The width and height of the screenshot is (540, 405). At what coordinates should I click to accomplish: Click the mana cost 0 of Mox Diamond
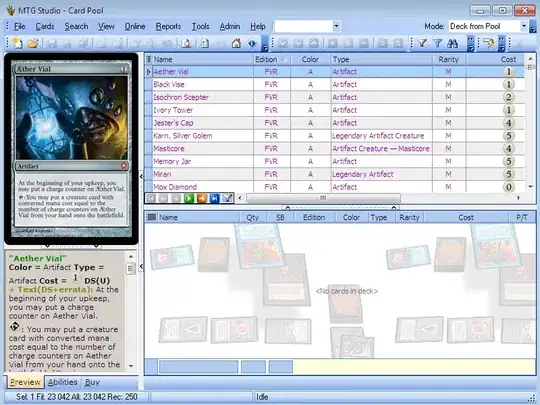pos(508,187)
